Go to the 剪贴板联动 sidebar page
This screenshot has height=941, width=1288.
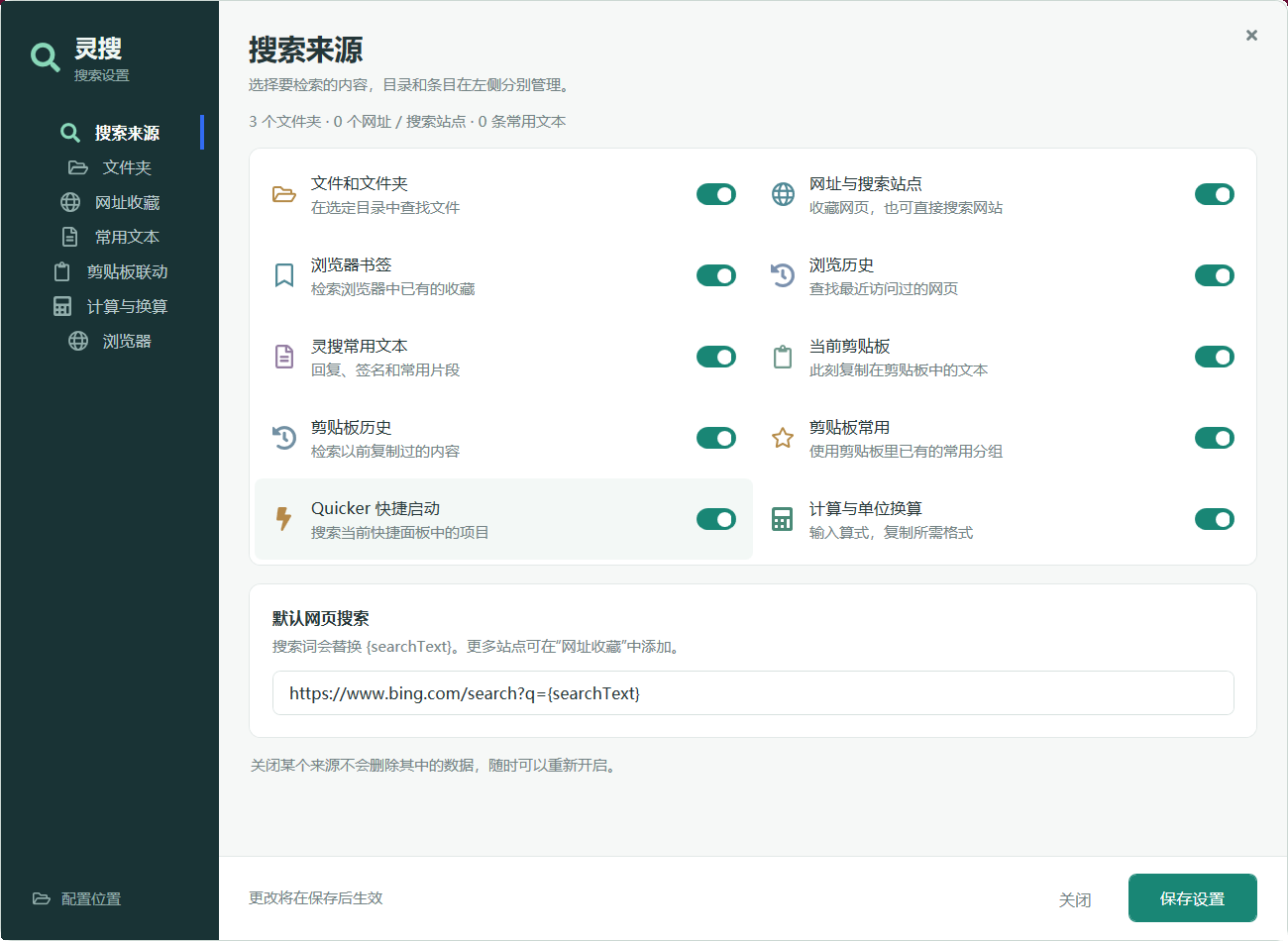[110, 271]
